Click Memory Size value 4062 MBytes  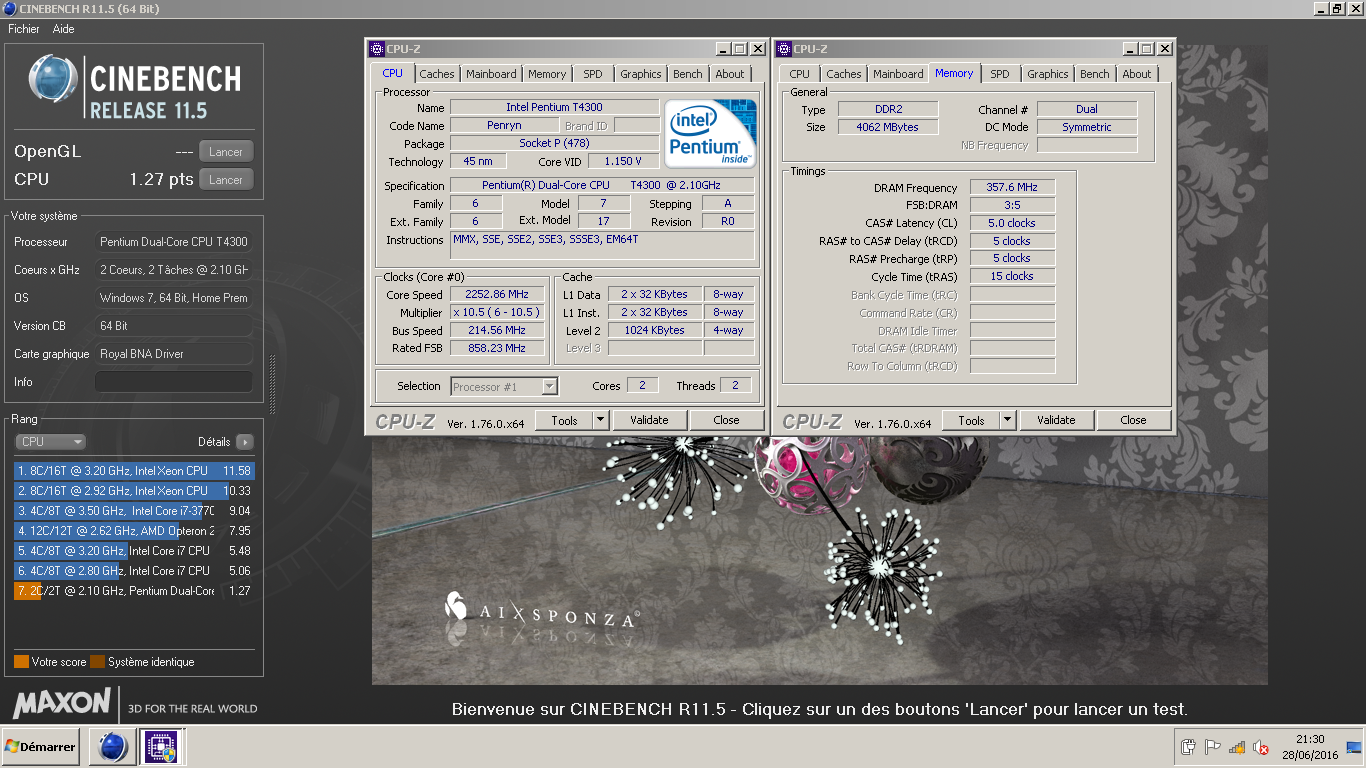click(x=887, y=127)
